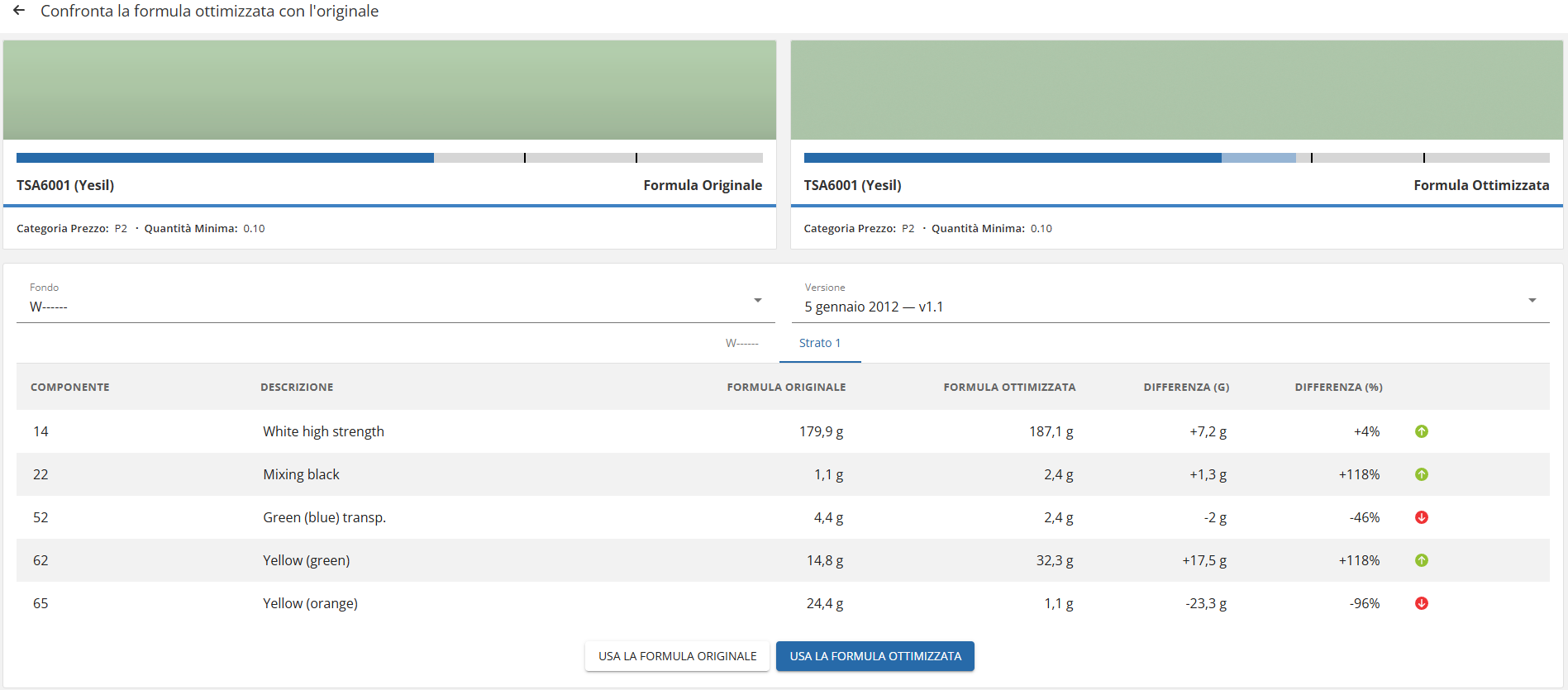Switch to the W------ tab
The width and height of the screenshot is (1568, 690).
tap(742, 343)
